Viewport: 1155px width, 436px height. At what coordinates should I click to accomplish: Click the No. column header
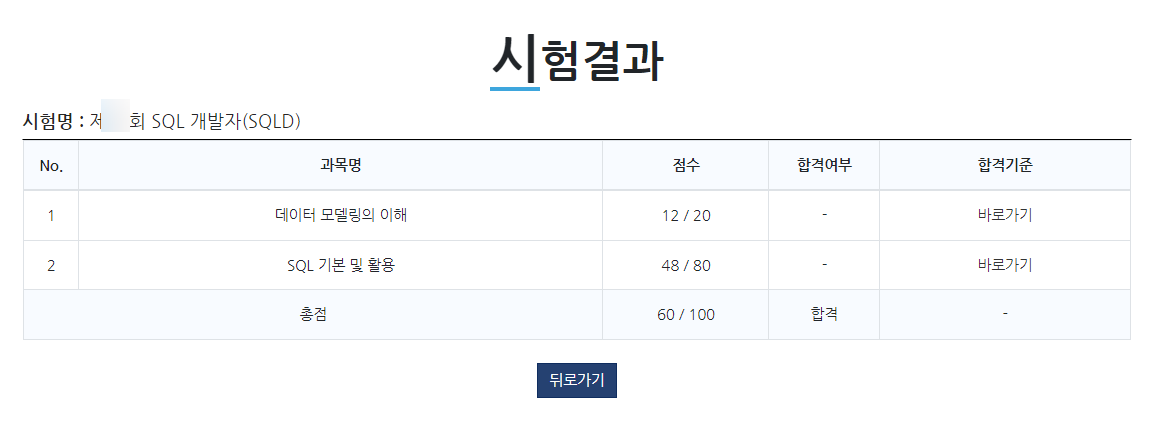[x=51, y=166]
